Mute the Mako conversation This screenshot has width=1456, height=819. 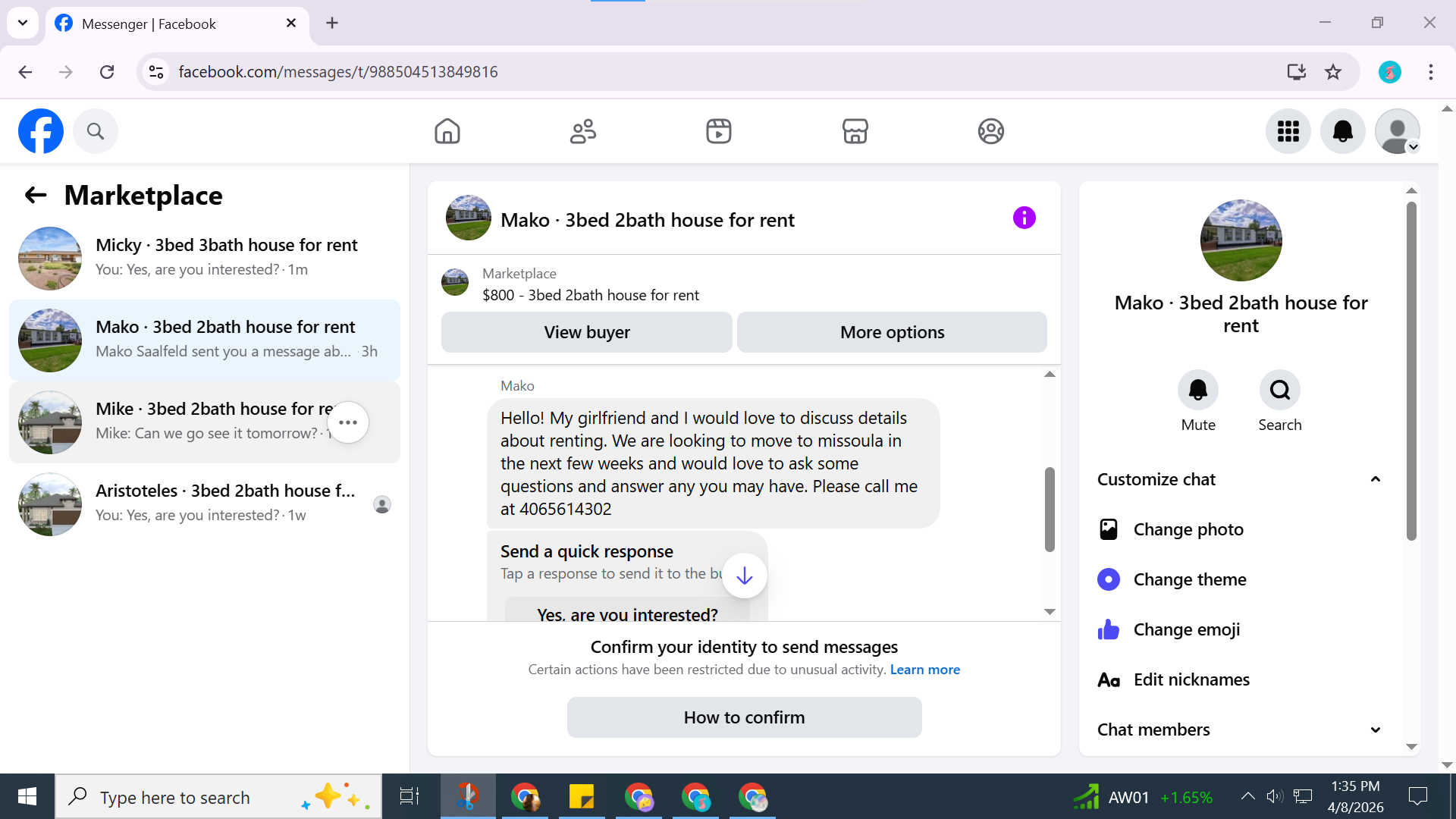(x=1197, y=390)
